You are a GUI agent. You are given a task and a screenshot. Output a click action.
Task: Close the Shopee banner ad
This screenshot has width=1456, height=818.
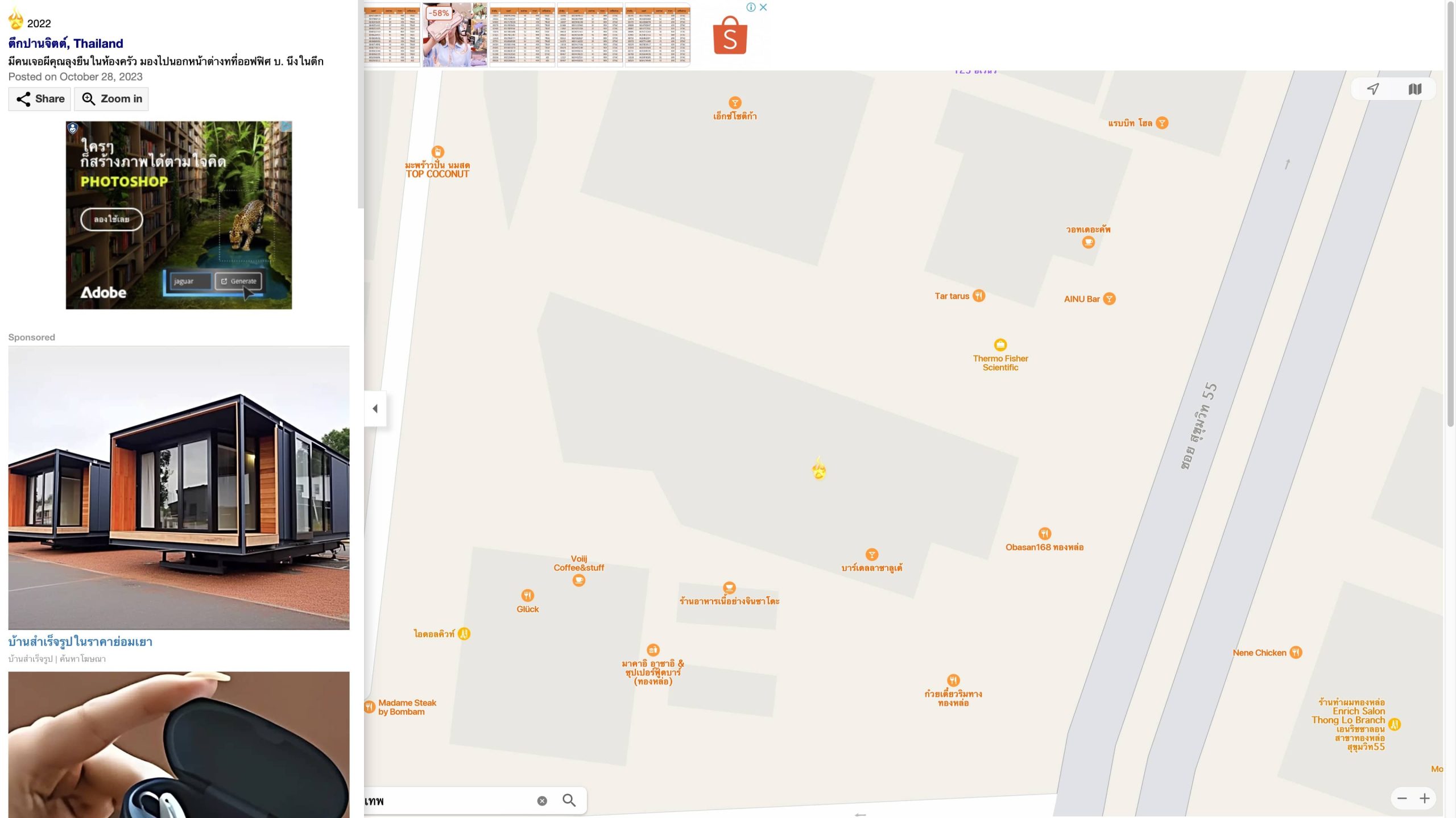coord(763,7)
